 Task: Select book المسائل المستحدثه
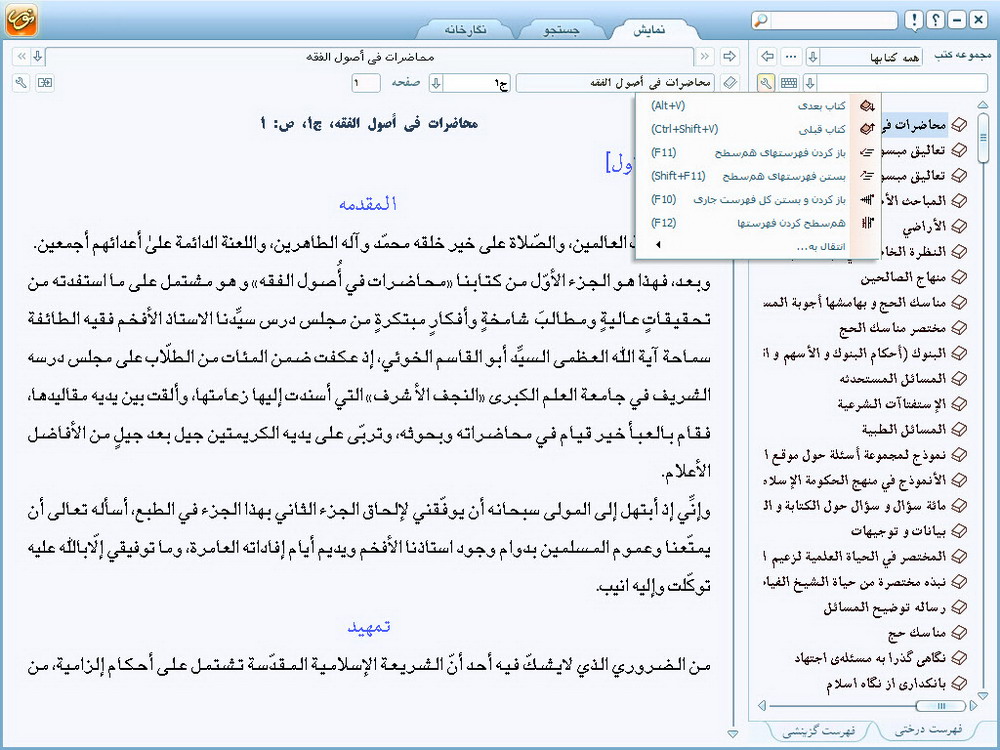point(893,378)
